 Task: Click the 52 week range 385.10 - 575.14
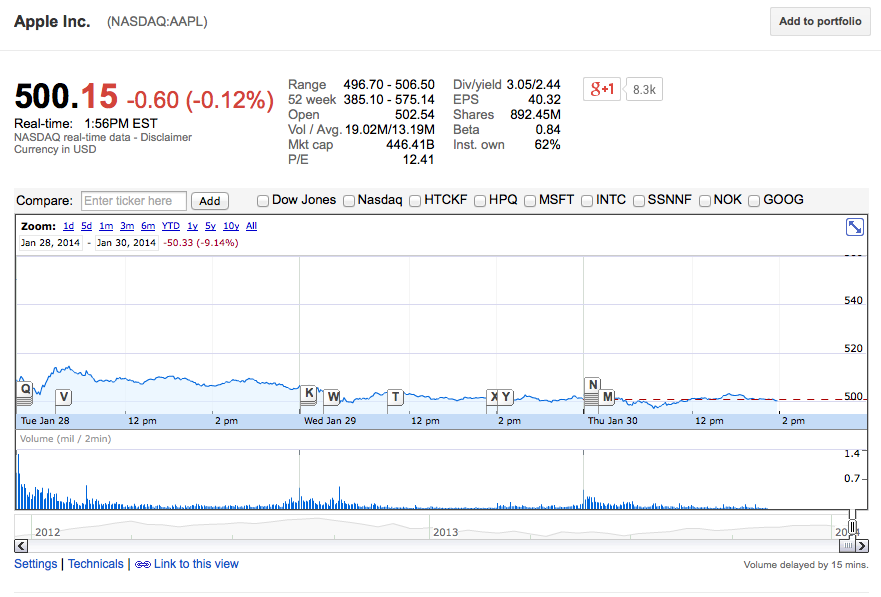click(x=389, y=99)
